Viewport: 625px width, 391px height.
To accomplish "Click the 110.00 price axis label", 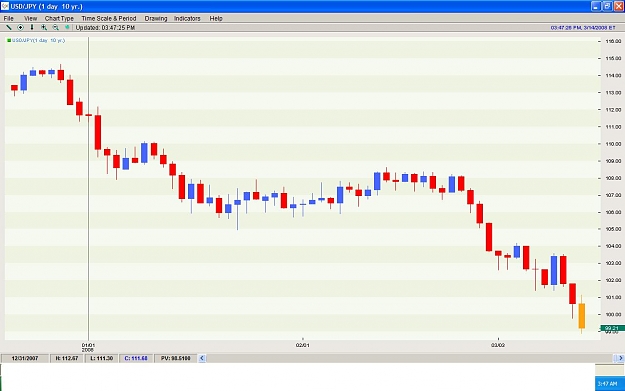I will pos(613,144).
